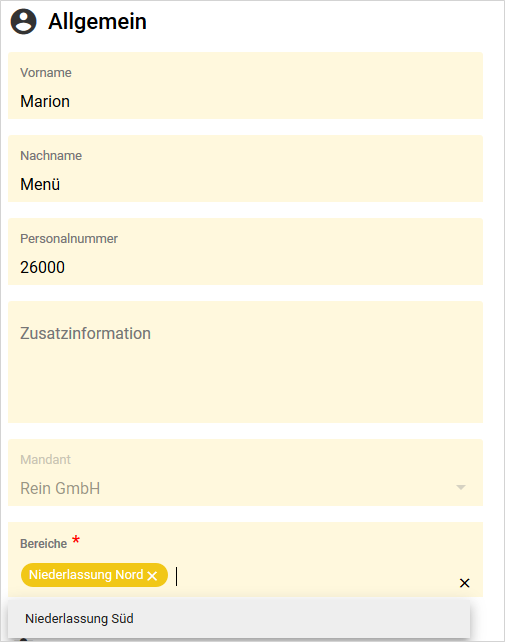Click the Personalnummer field label

pos(69,238)
